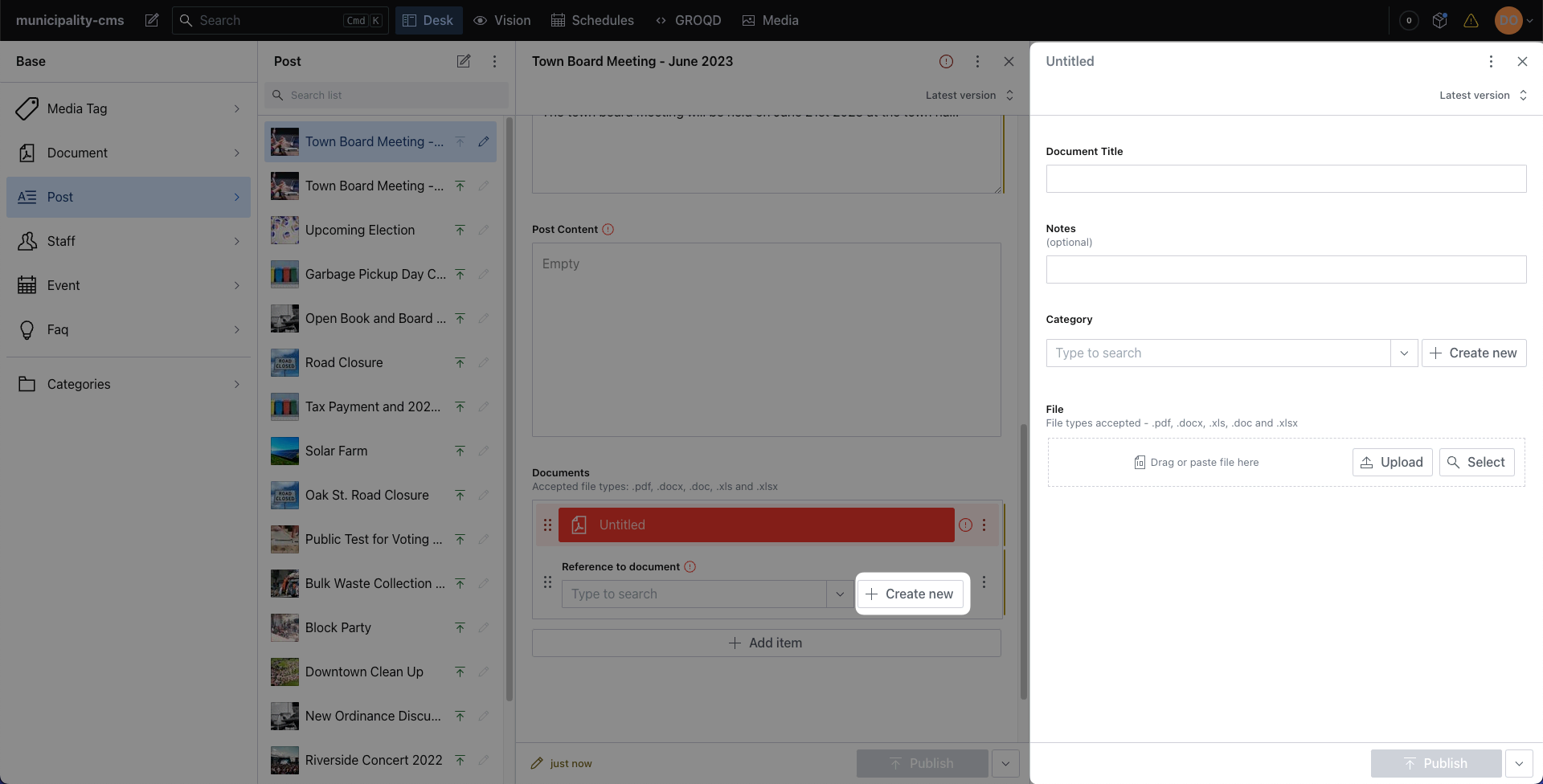The height and width of the screenshot is (784, 1543).
Task: Open the kebab menu on Town Board Meeting pane
Action: (977, 61)
